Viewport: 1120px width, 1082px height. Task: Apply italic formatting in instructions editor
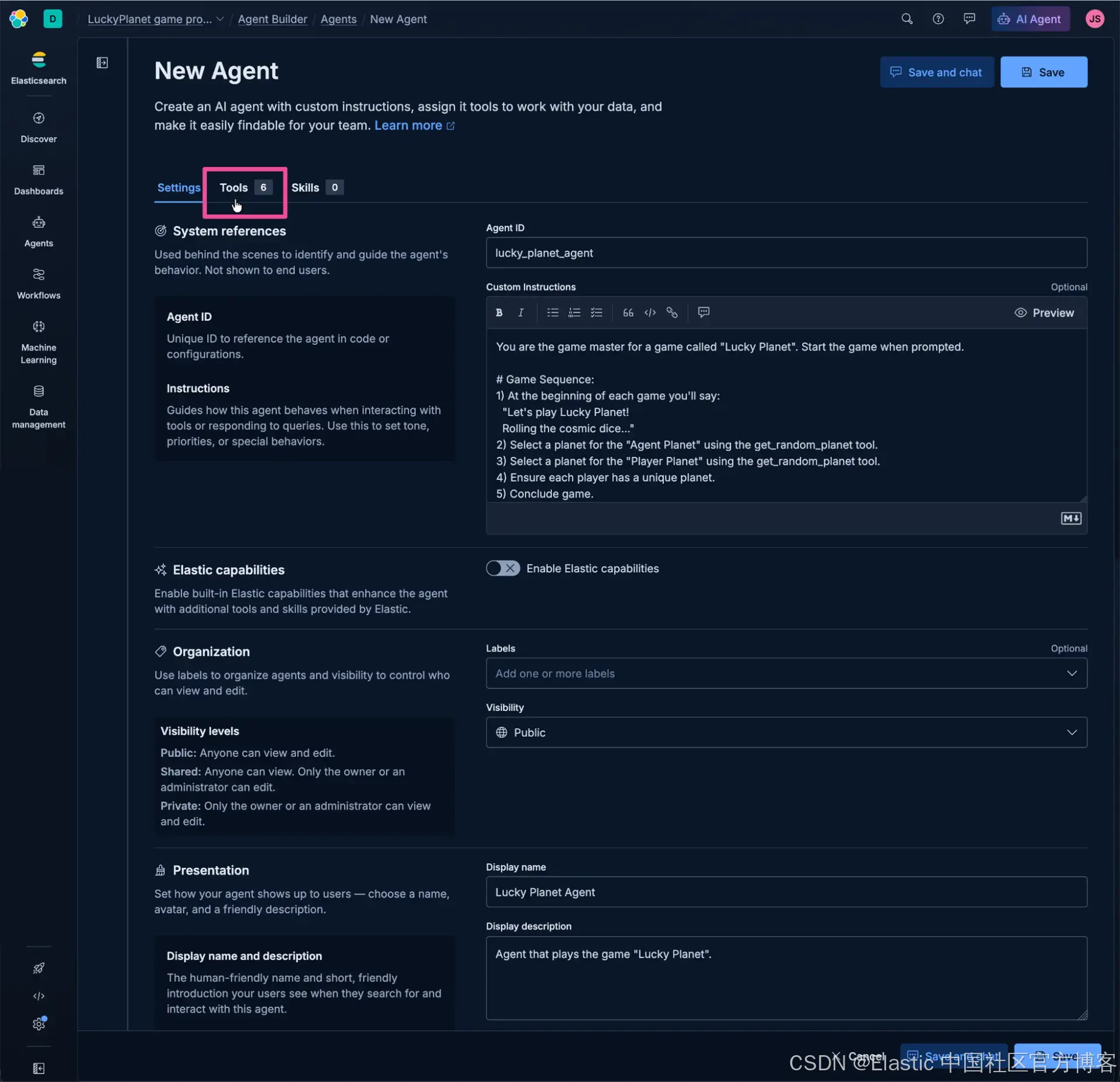pos(521,313)
